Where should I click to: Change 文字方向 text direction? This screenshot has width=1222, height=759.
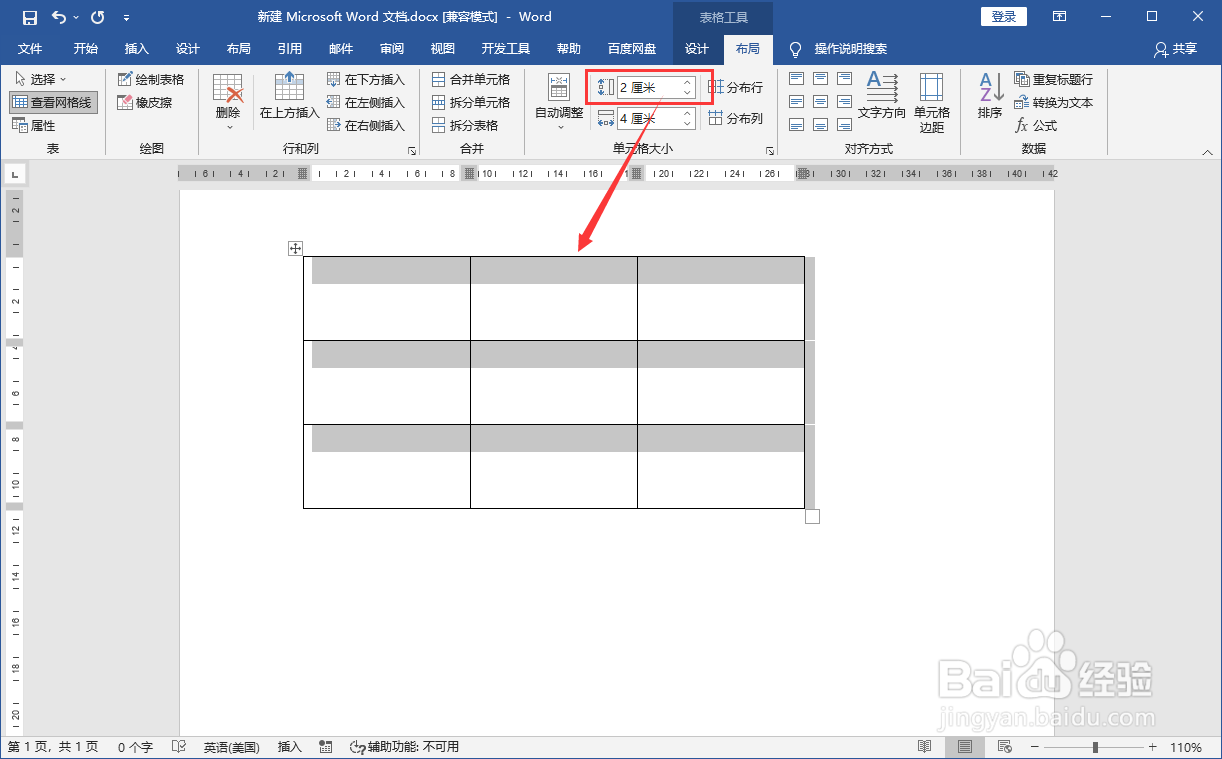(882, 96)
